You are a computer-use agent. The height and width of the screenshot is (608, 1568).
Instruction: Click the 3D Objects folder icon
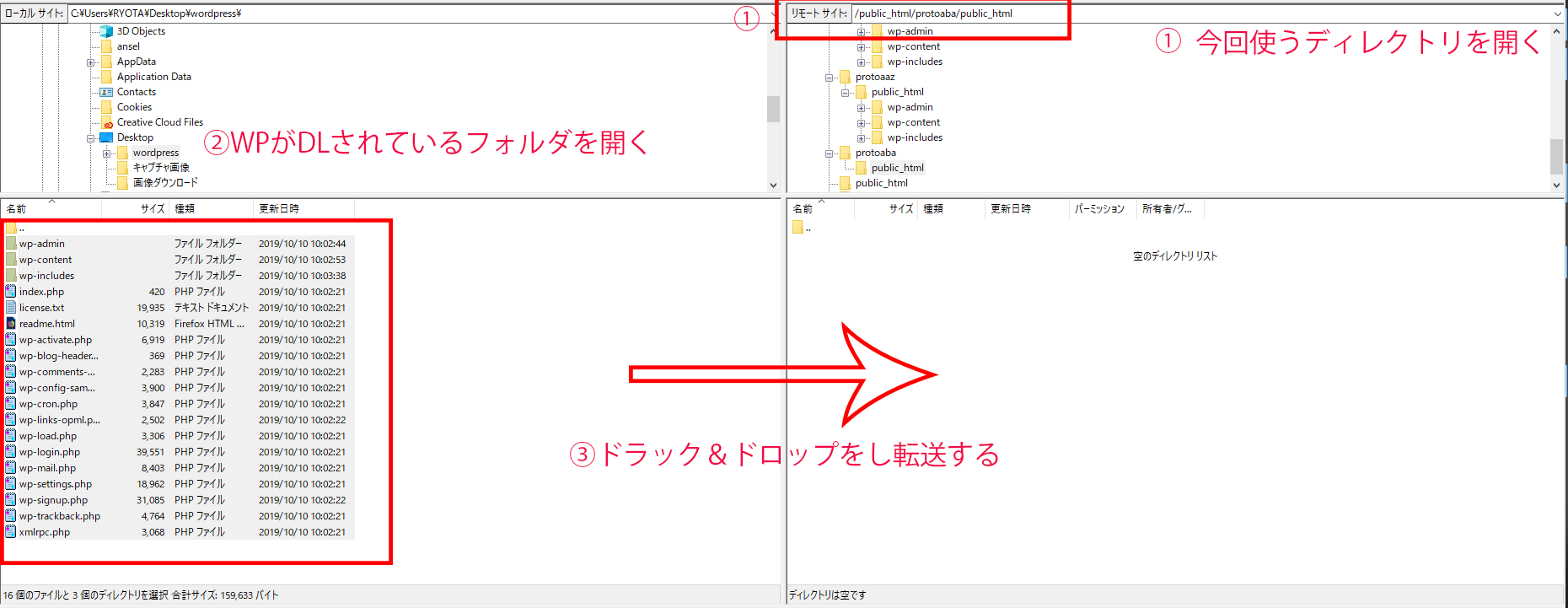point(106,31)
